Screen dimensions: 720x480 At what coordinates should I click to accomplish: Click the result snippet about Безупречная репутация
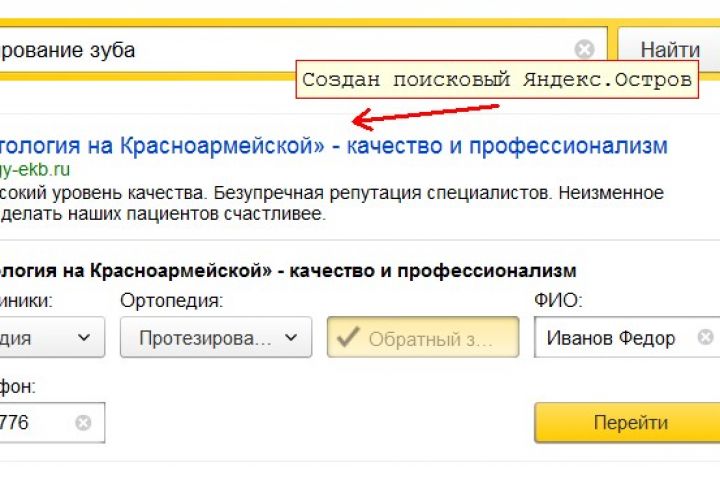pyautogui.click(x=330, y=191)
